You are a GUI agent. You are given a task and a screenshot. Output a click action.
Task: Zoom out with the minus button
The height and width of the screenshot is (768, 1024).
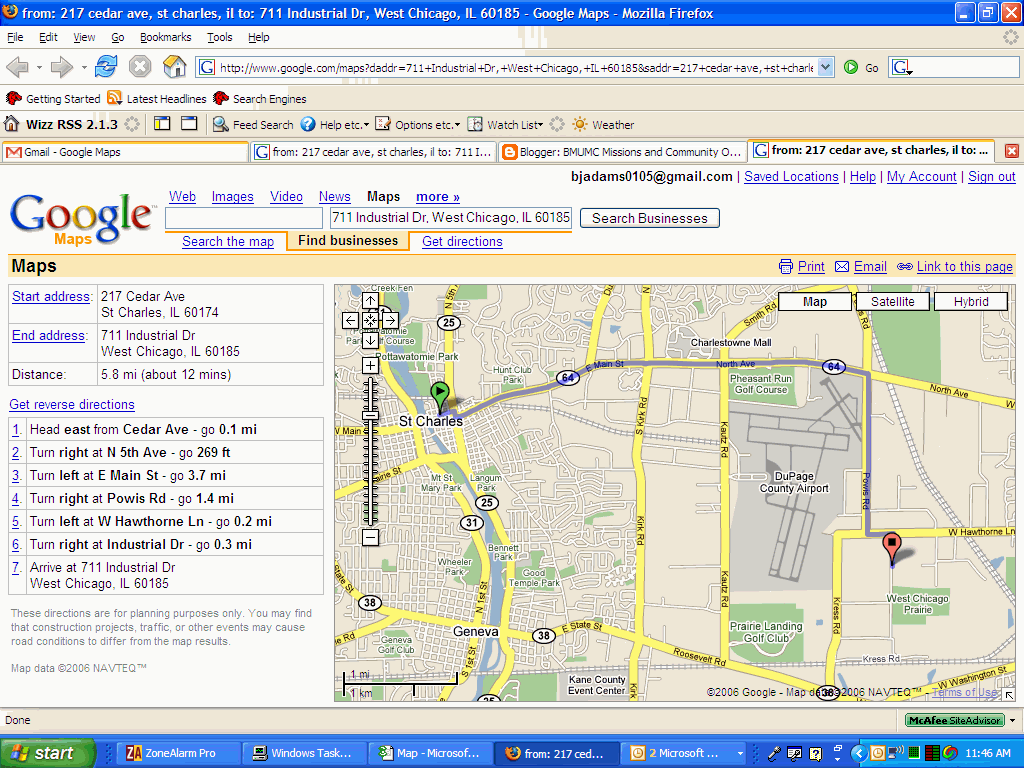[370, 537]
